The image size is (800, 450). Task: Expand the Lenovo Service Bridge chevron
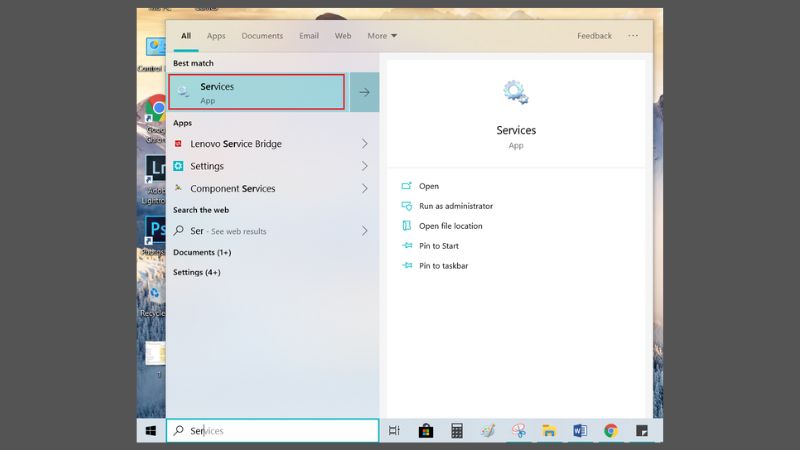click(x=364, y=144)
